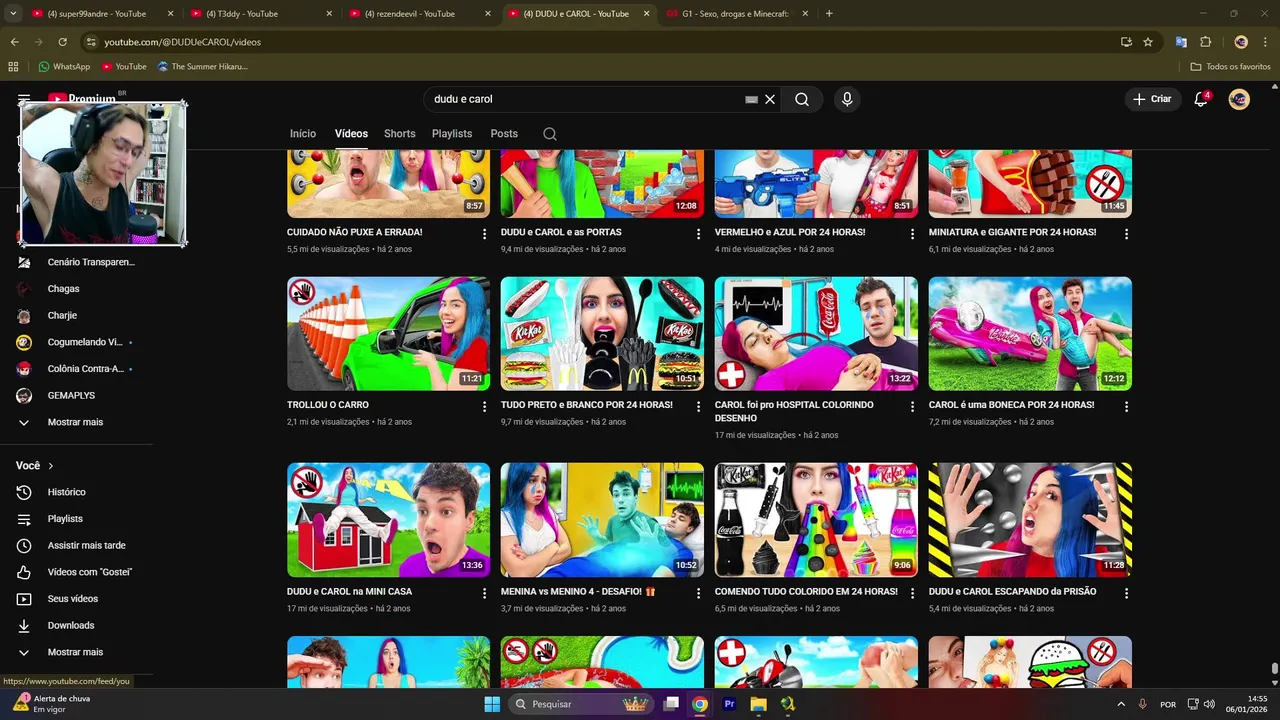Play the TROLLOU O CARRO thumbnail
The image size is (1280, 720).
click(x=388, y=334)
